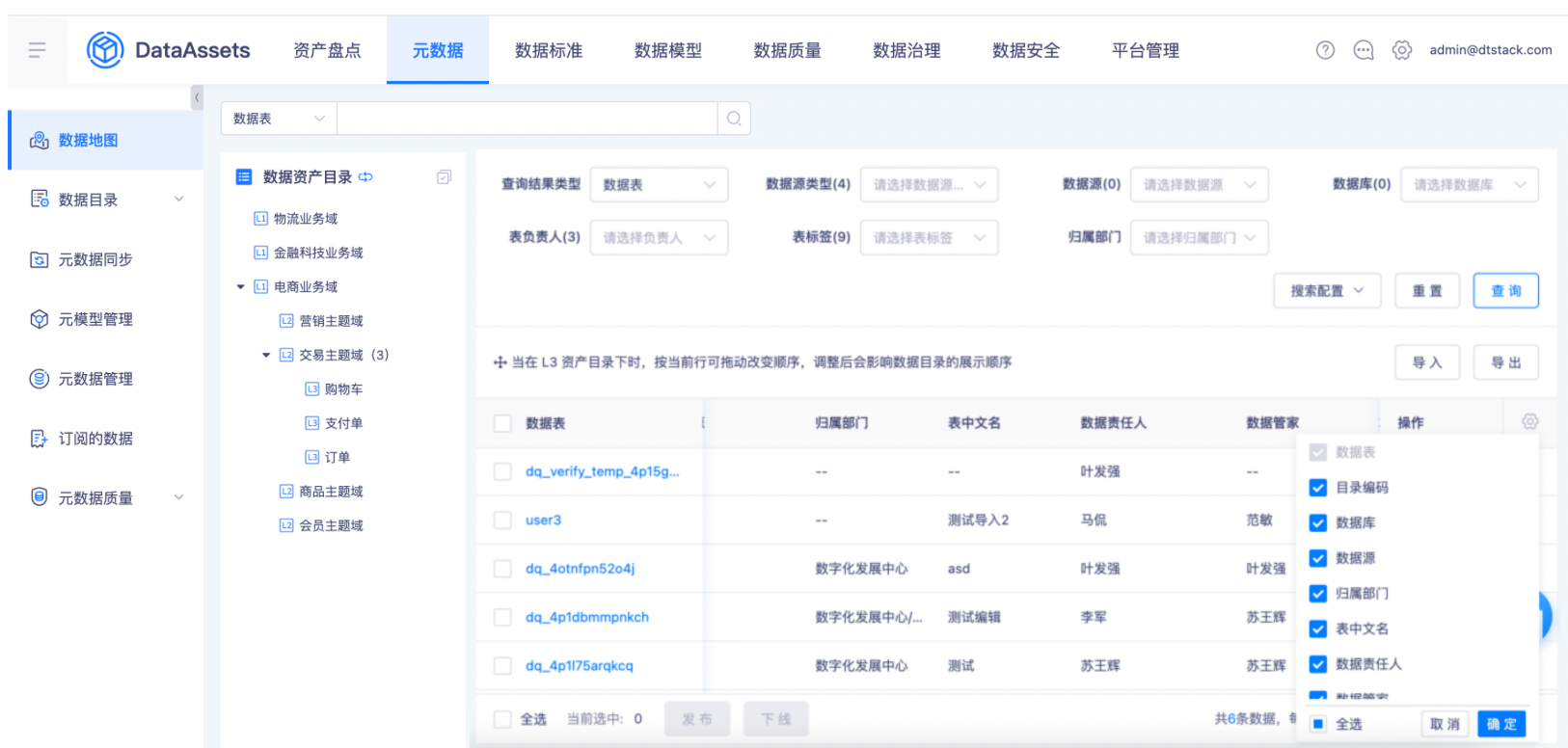Open the message chat icon in header
Screen dimensions: 1568x748
click(1364, 50)
